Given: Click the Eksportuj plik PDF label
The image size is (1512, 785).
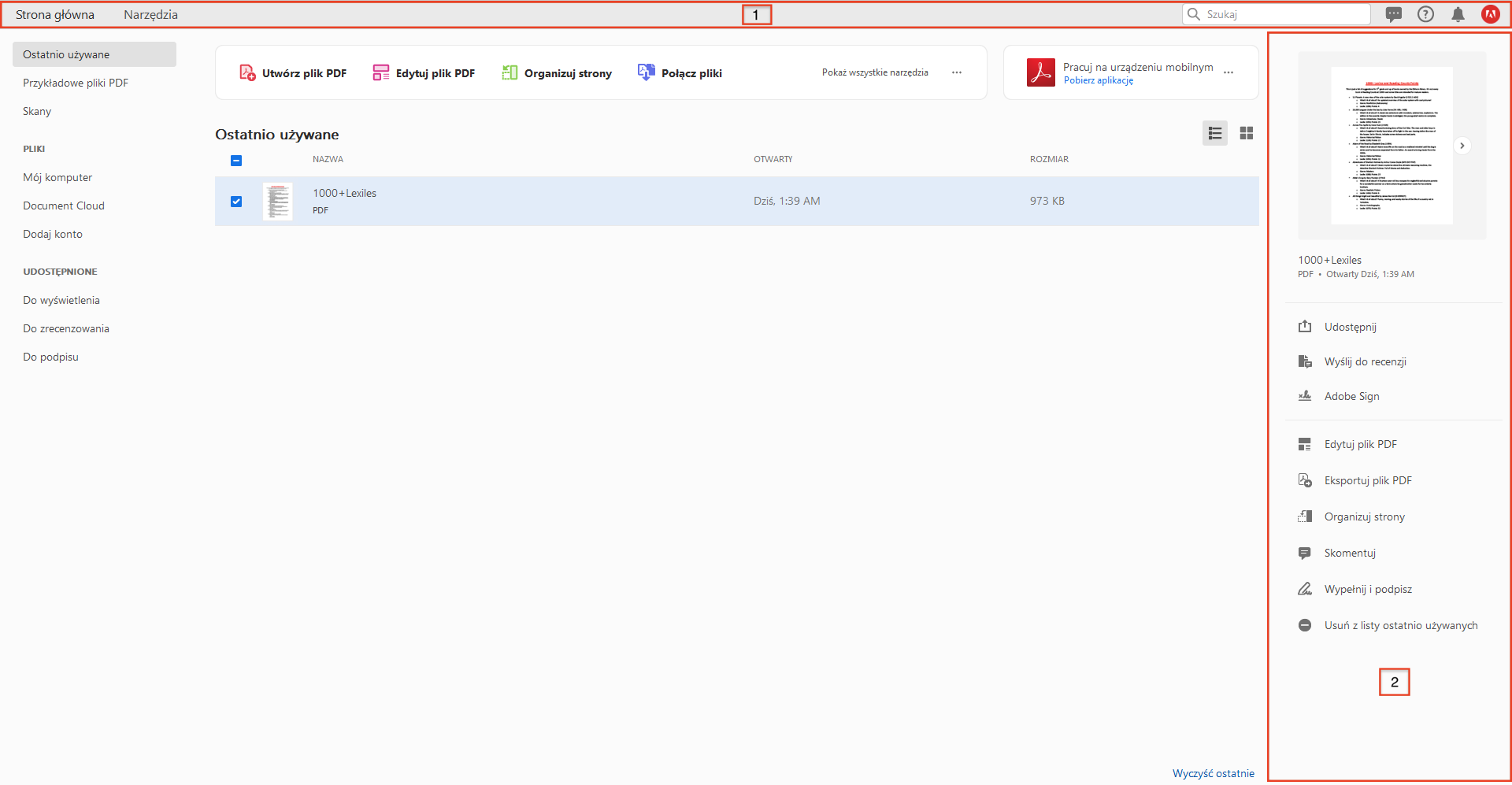Looking at the screenshot, I should point(1368,480).
